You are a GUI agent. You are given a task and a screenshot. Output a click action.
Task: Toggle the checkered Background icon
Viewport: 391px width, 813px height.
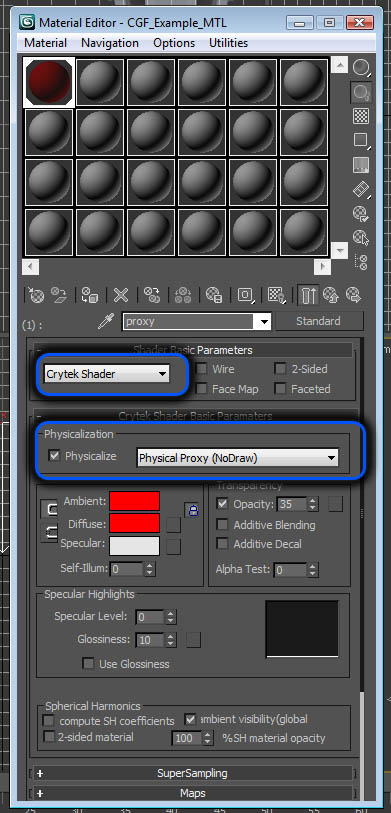coord(361,116)
